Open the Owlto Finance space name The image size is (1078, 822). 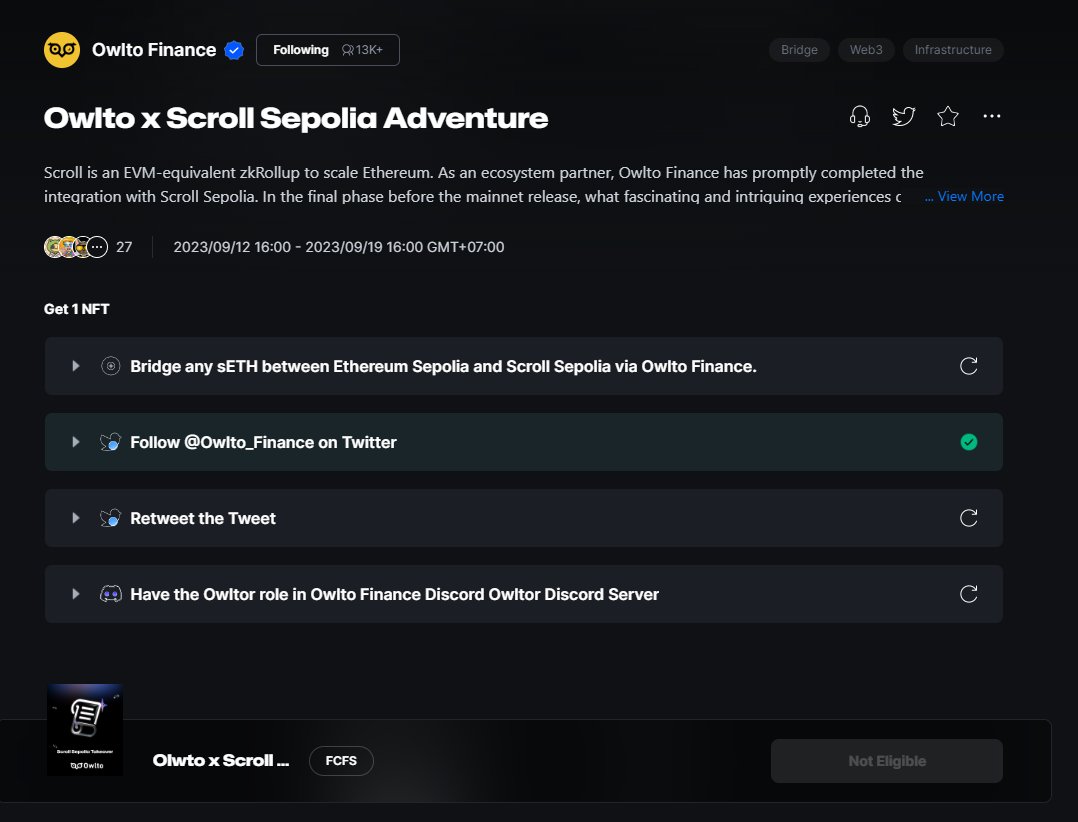154,50
